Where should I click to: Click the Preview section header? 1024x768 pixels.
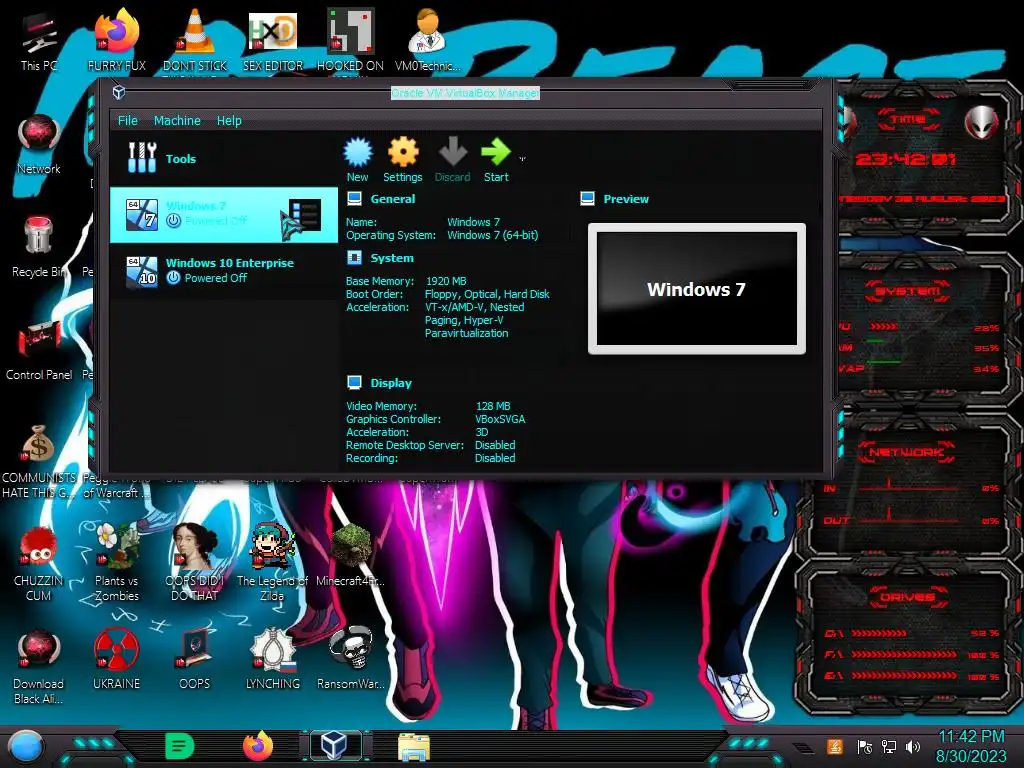[626, 199]
